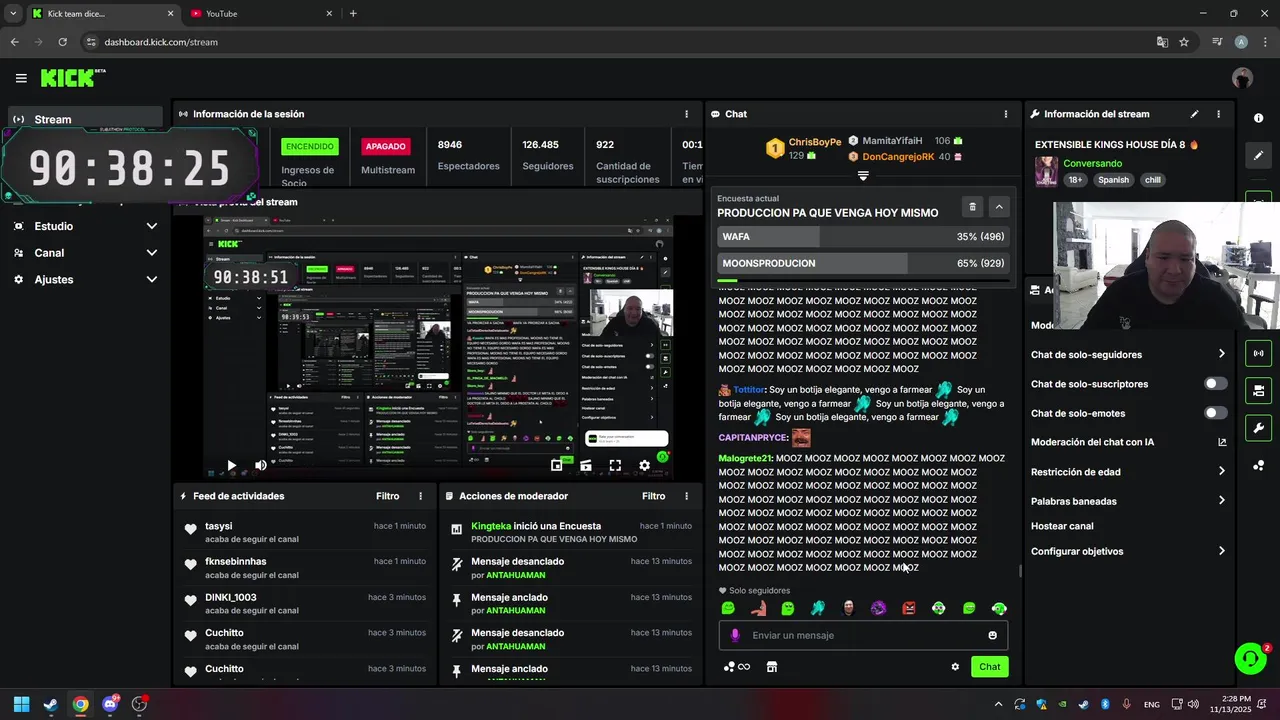Open Steam from the Windows taskbar
This screenshot has width=1280, height=720.
[x=51, y=704]
